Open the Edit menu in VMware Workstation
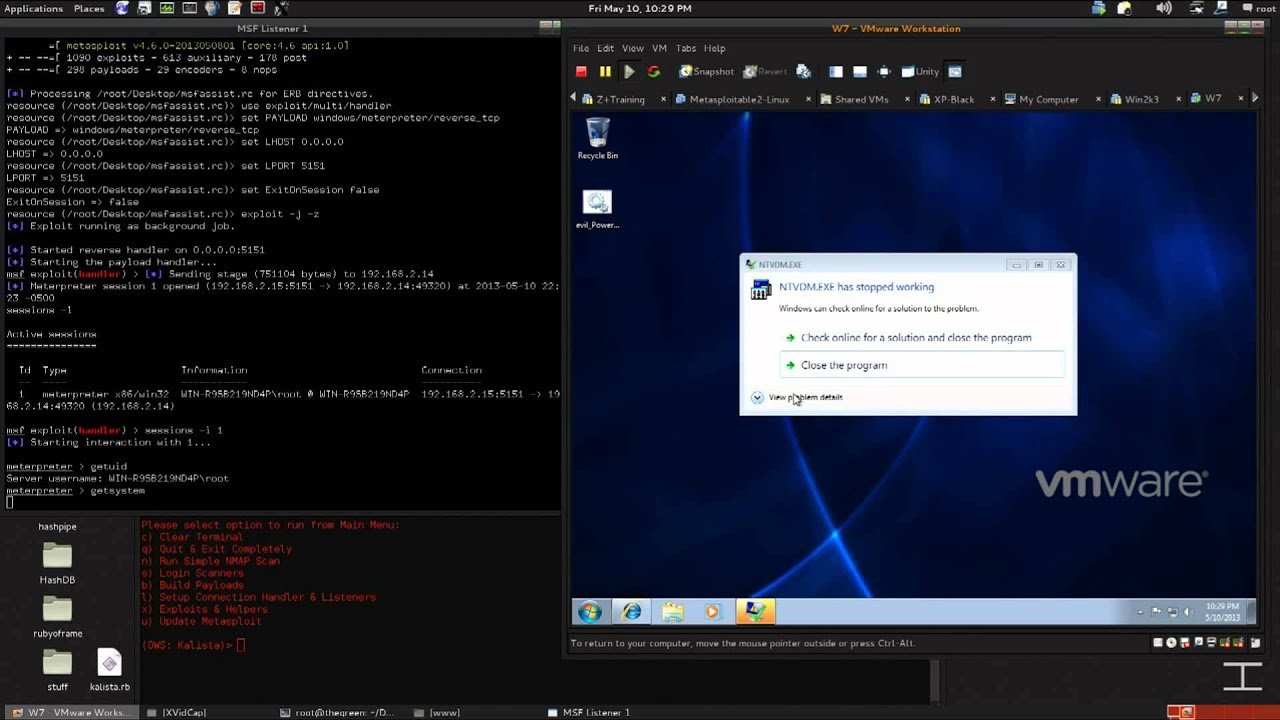1280x720 pixels. [x=605, y=48]
